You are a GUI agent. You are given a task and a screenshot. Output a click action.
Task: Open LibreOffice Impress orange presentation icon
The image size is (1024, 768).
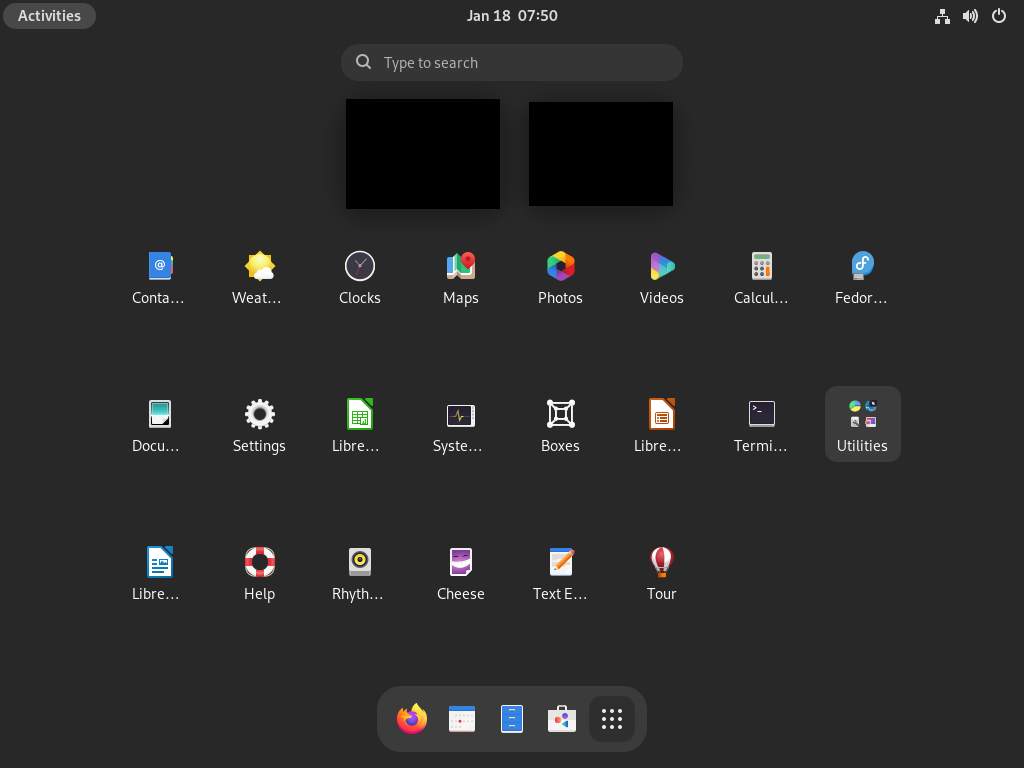pyautogui.click(x=662, y=424)
